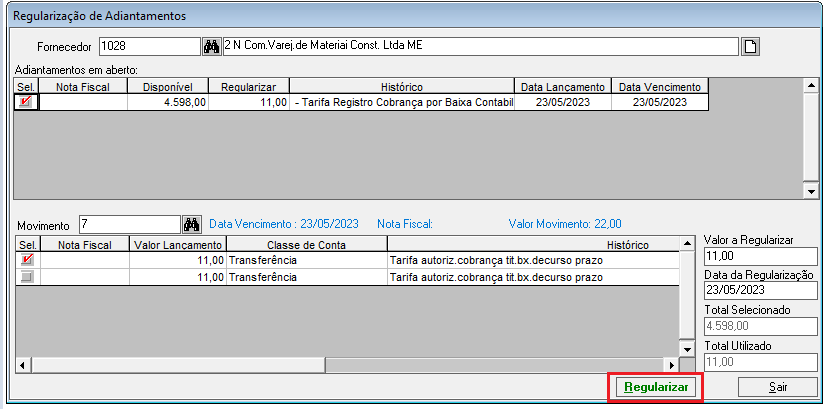Click the Valor a Regularizar field

tap(761, 256)
